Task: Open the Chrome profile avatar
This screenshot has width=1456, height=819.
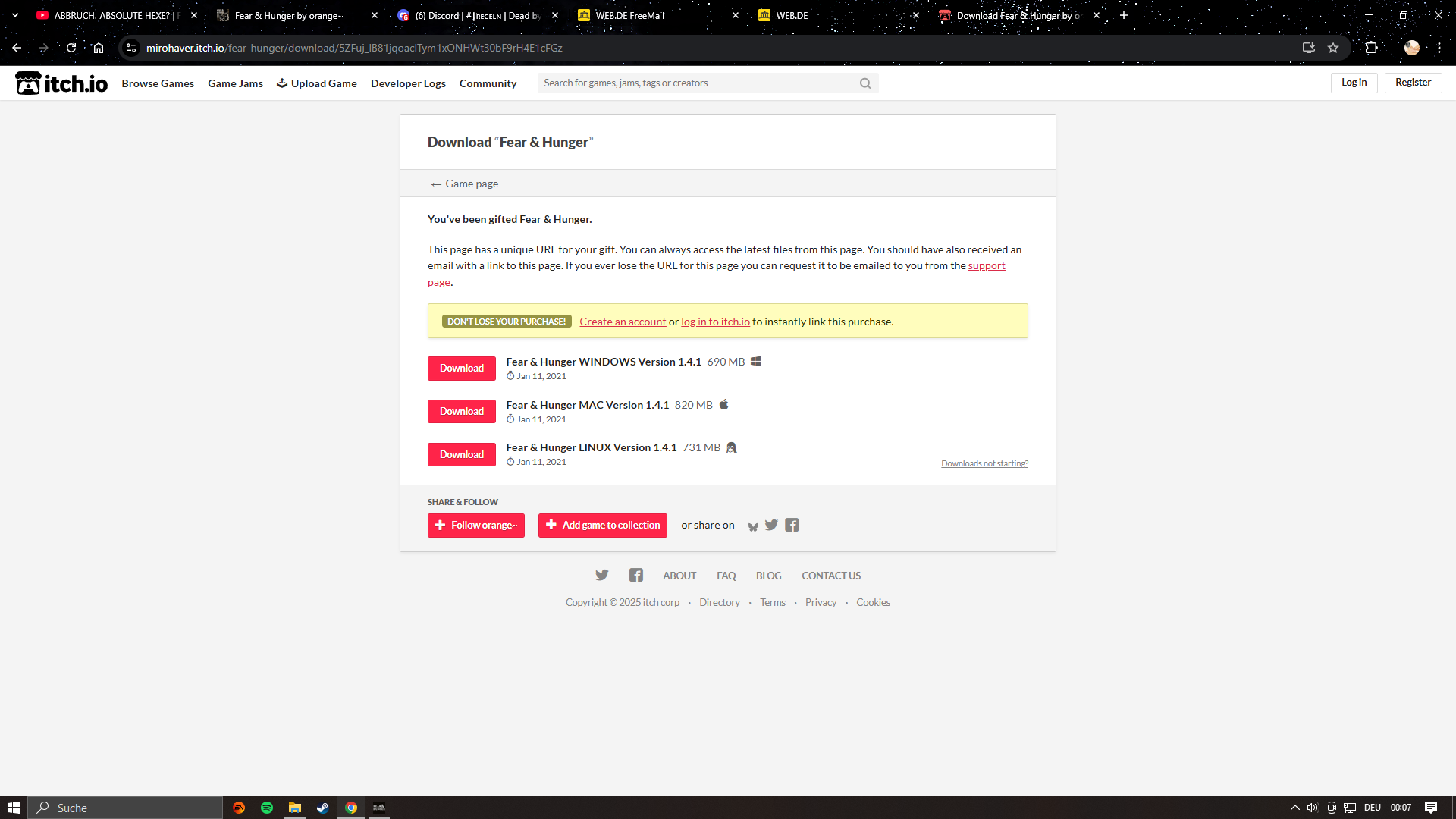Action: [x=1411, y=48]
